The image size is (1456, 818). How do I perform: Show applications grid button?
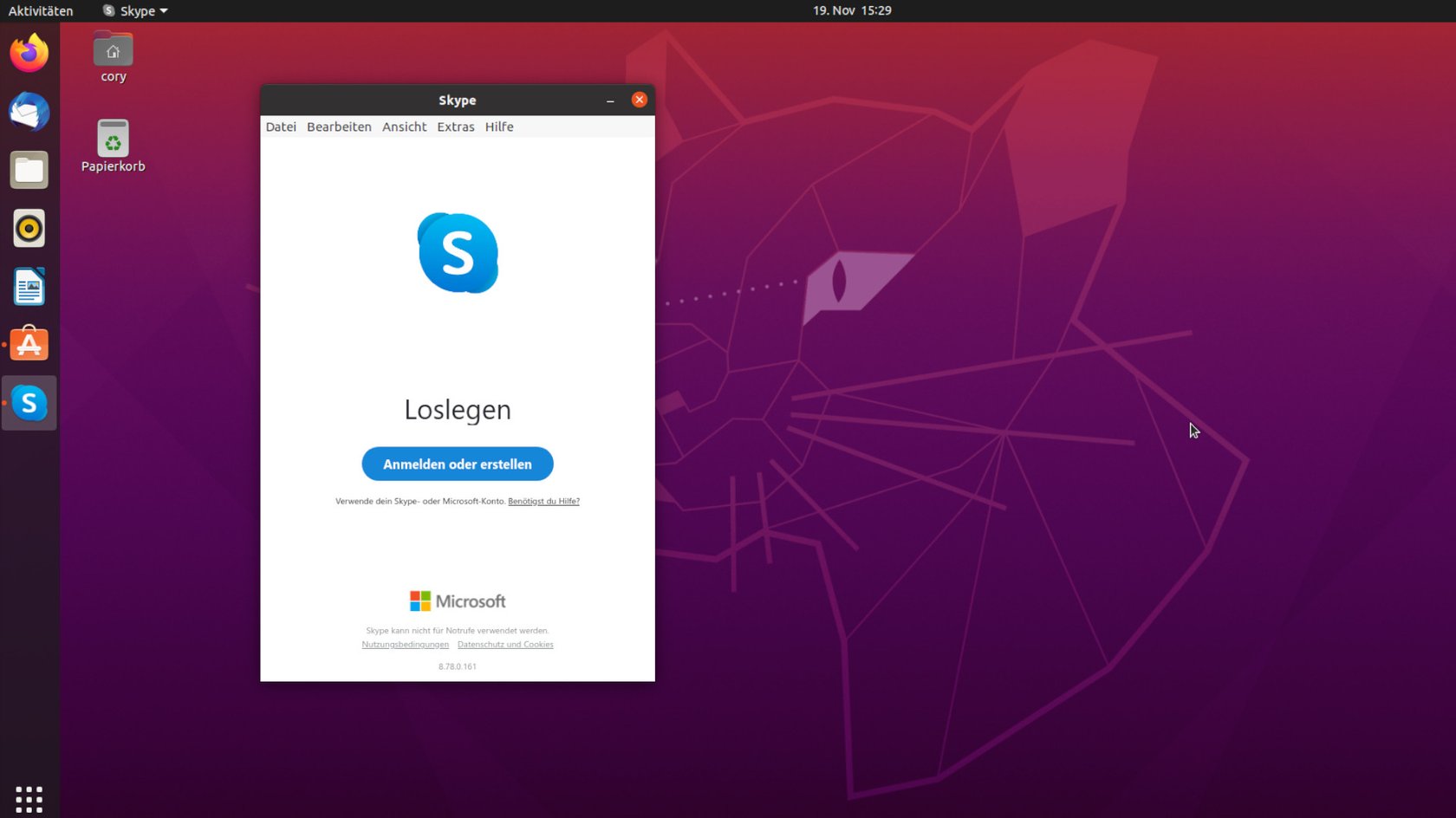click(29, 799)
